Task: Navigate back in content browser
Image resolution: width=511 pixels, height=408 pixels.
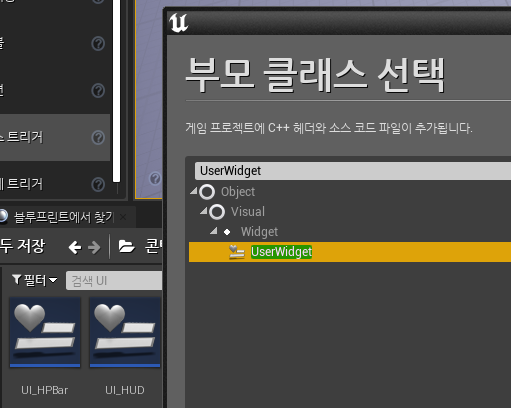Action: coord(75,248)
